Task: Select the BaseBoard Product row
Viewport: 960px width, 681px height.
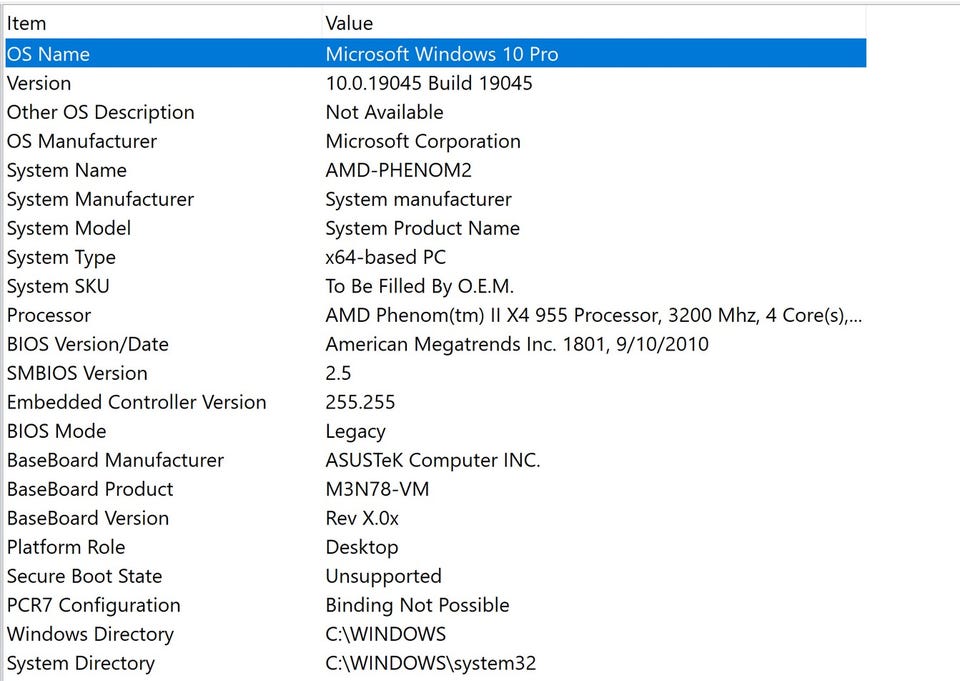Action: point(90,489)
